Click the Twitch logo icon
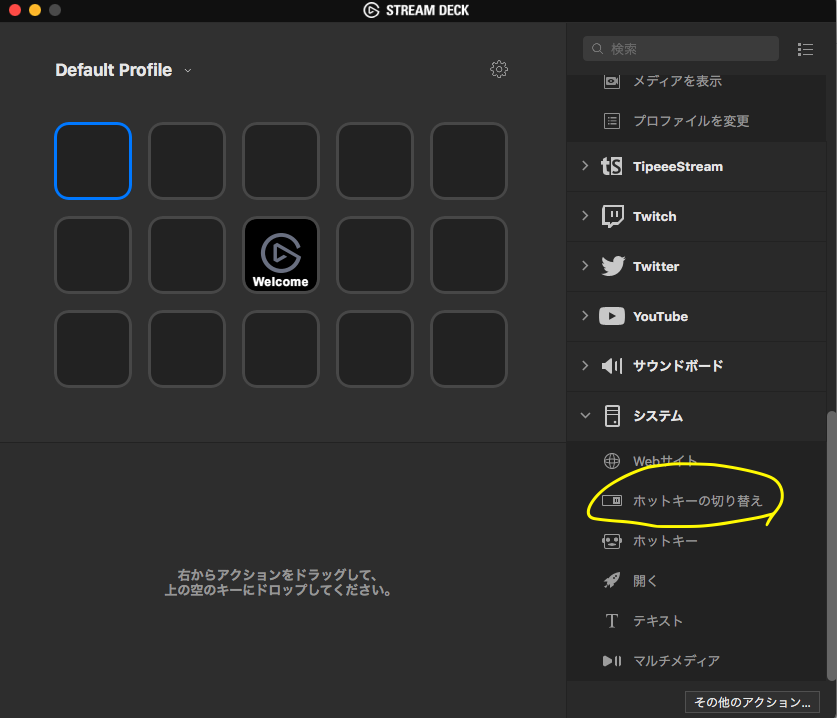Image resolution: width=837 pixels, height=718 pixels. point(612,216)
